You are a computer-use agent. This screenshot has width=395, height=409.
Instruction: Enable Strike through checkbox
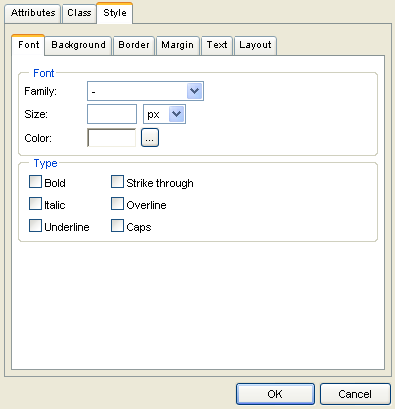pyautogui.click(x=117, y=182)
